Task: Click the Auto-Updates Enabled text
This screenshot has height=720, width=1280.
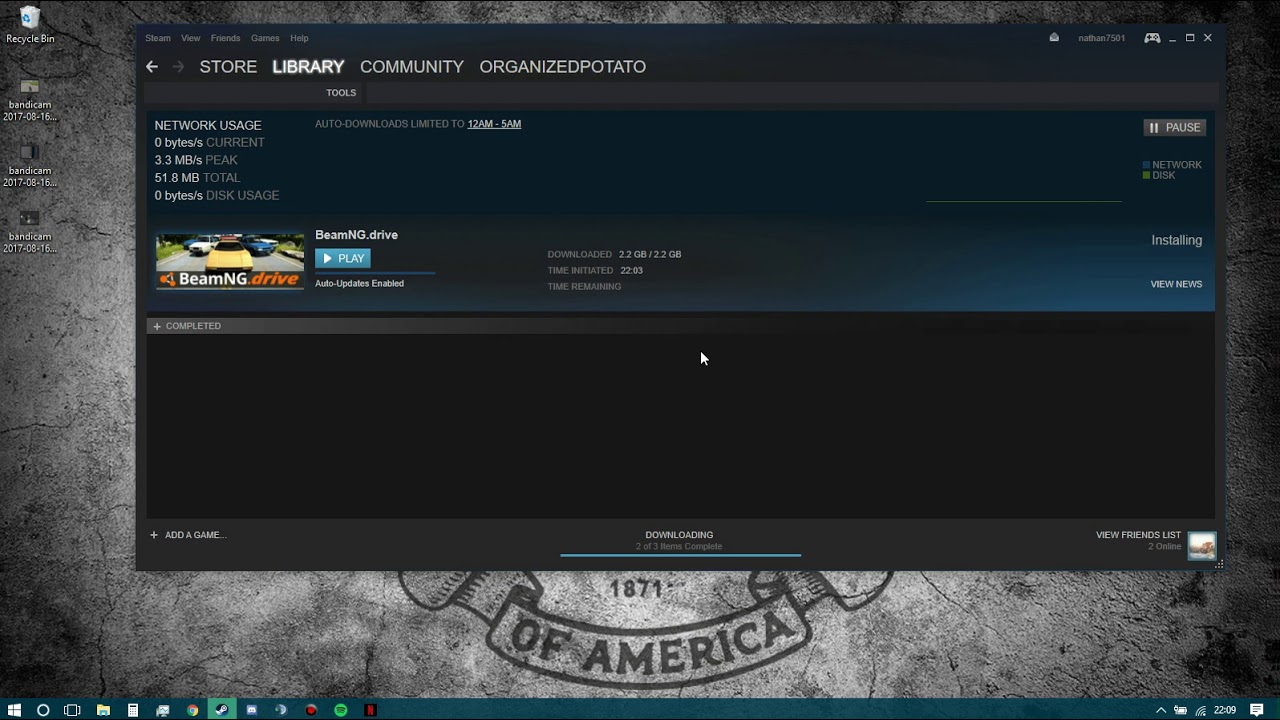Action: pyautogui.click(x=359, y=283)
